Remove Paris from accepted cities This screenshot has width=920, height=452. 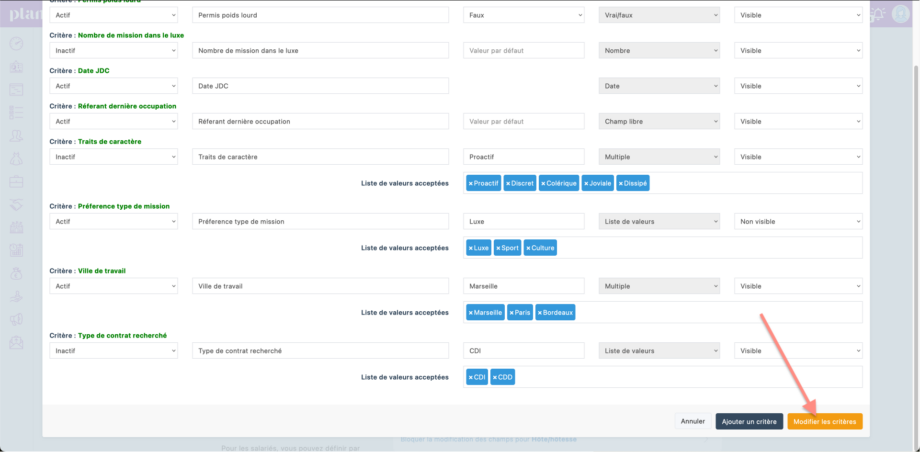point(513,313)
